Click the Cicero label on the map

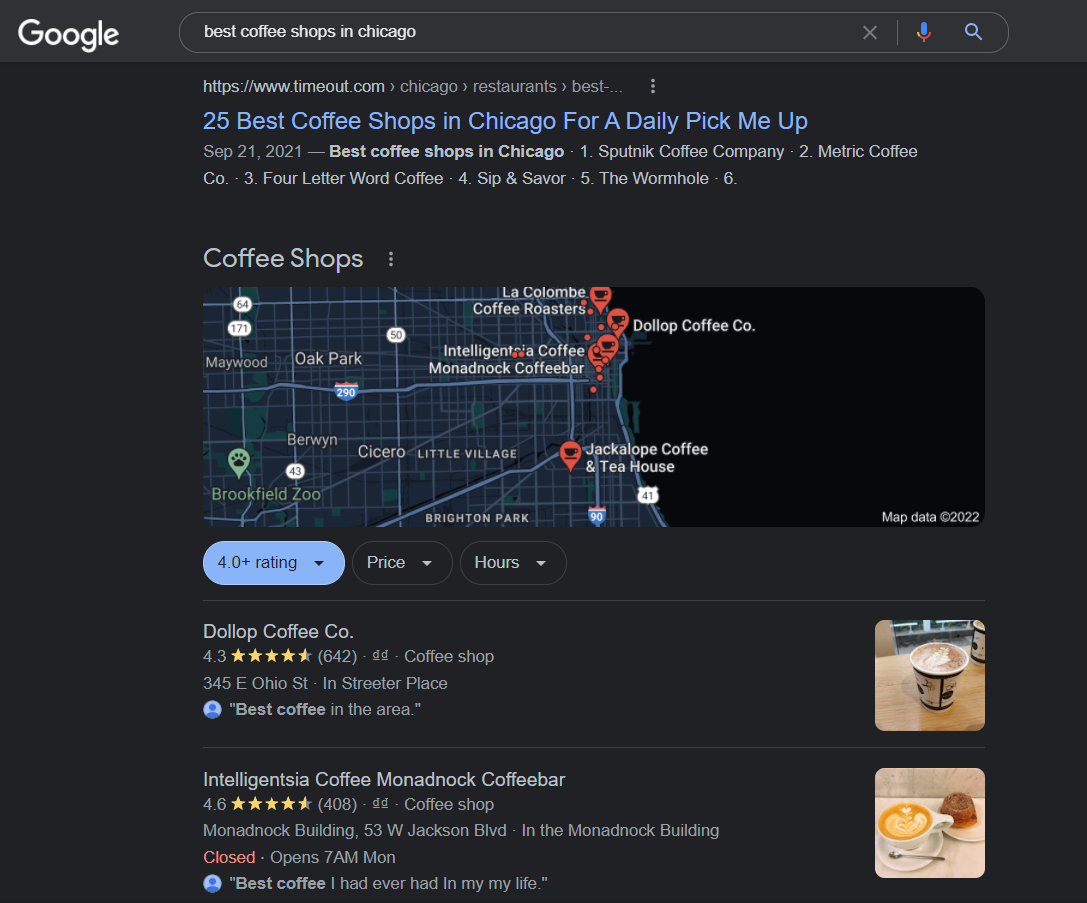coord(381,452)
